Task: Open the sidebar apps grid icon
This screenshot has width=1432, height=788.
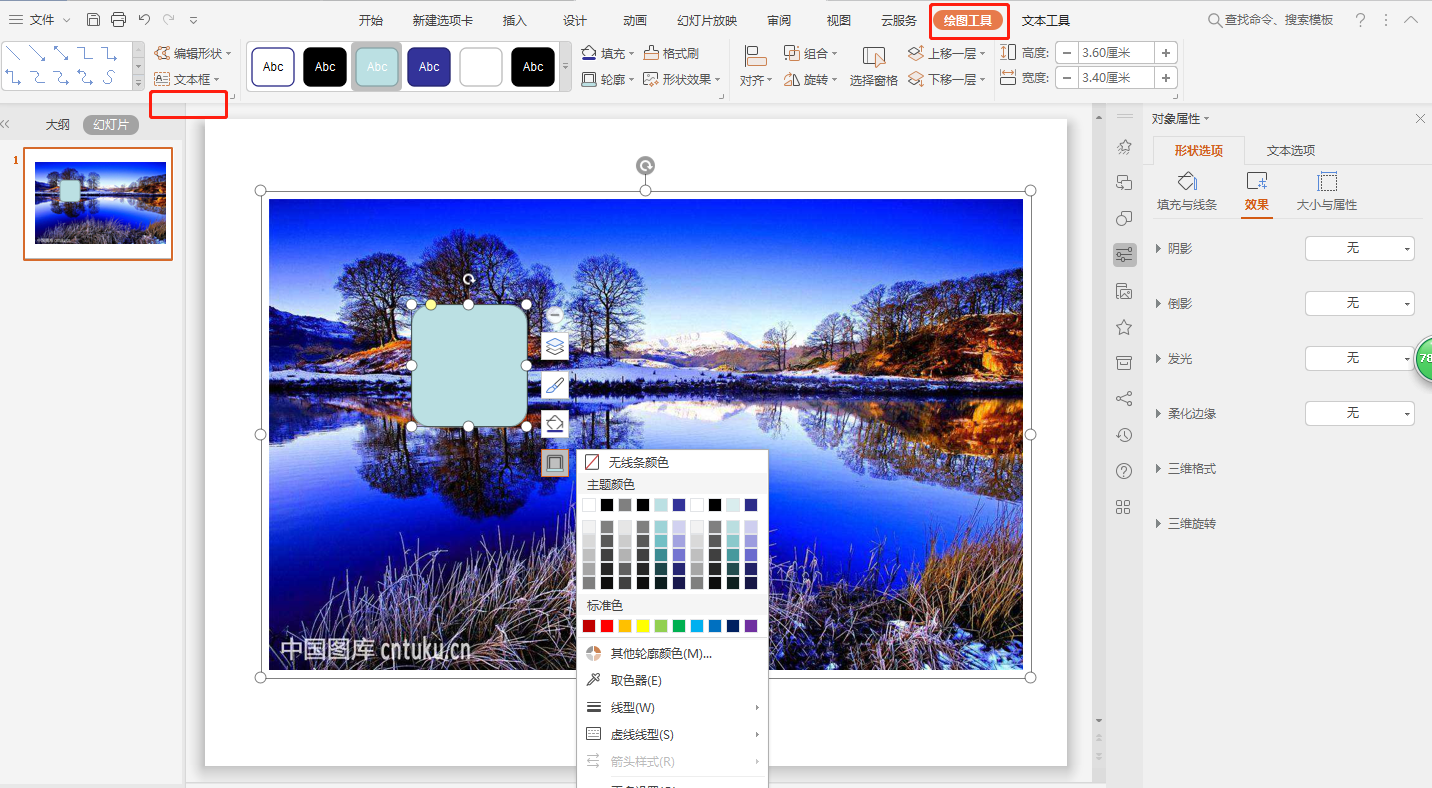Action: 1124,507
